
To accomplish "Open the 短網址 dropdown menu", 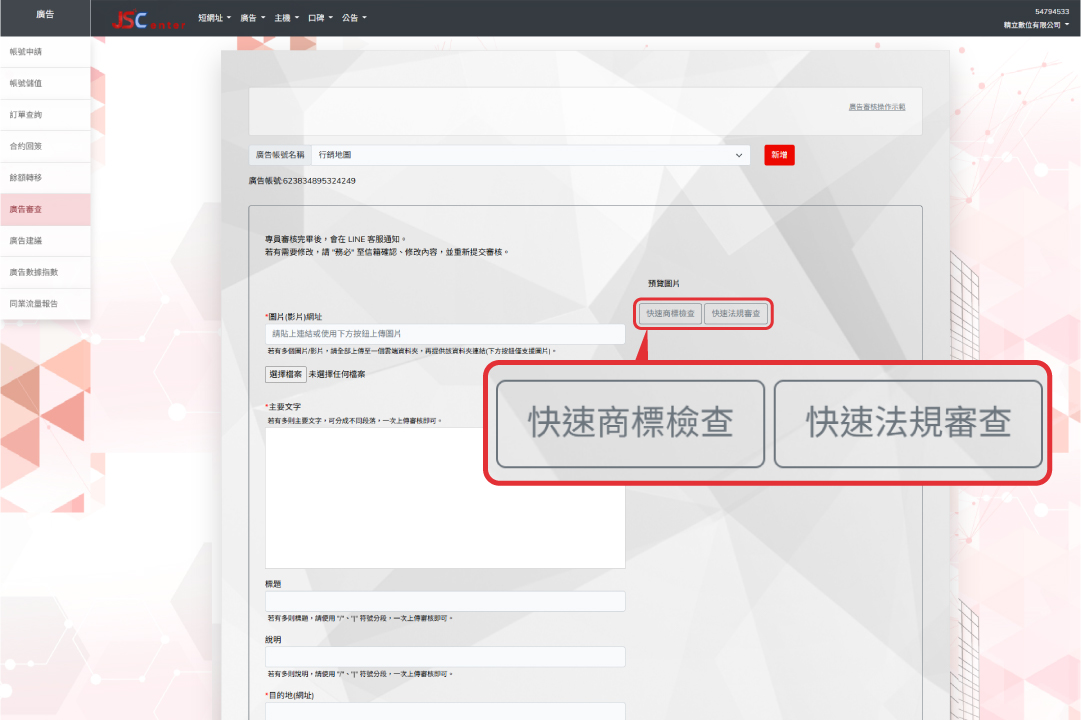I will pyautogui.click(x=214, y=18).
